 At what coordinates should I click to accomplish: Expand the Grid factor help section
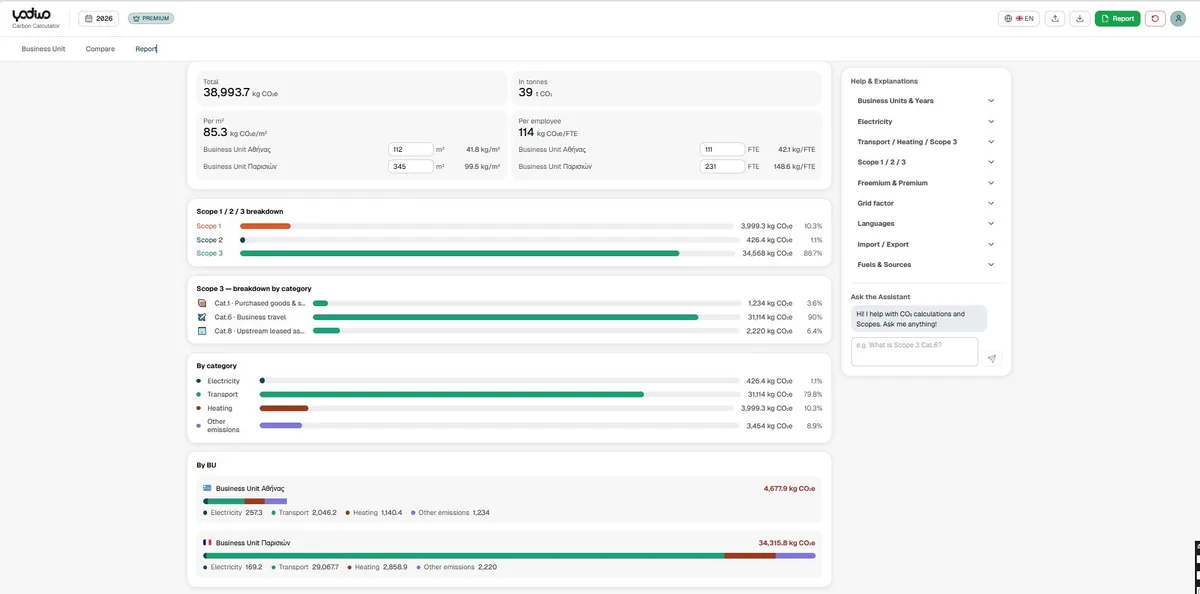(926, 203)
